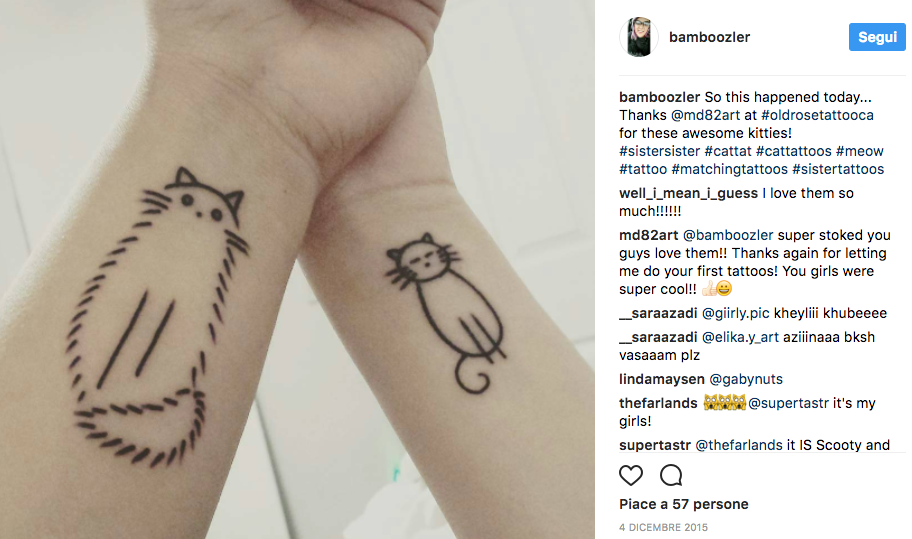Viewport: 912px width, 539px height.
Task: Open bamboozler's profile picture avatar
Action: (x=639, y=37)
